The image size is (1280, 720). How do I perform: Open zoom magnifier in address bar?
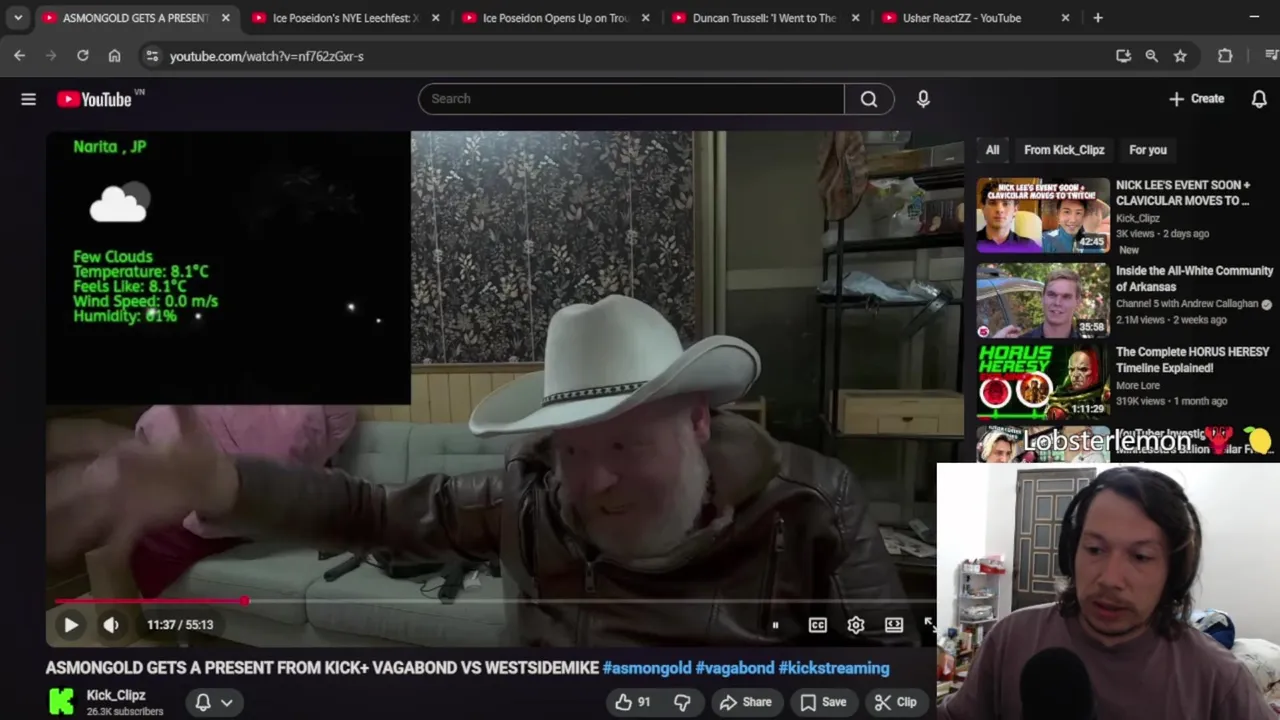[1152, 56]
